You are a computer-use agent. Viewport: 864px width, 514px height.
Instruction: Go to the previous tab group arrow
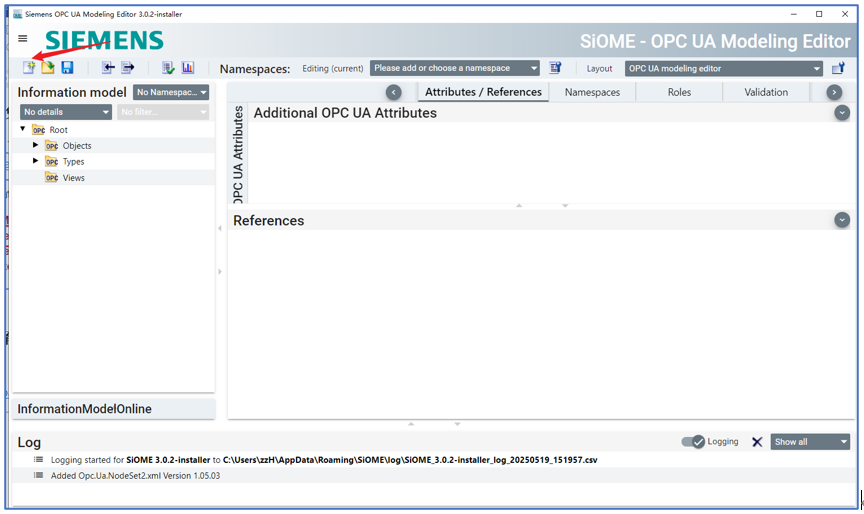click(393, 92)
